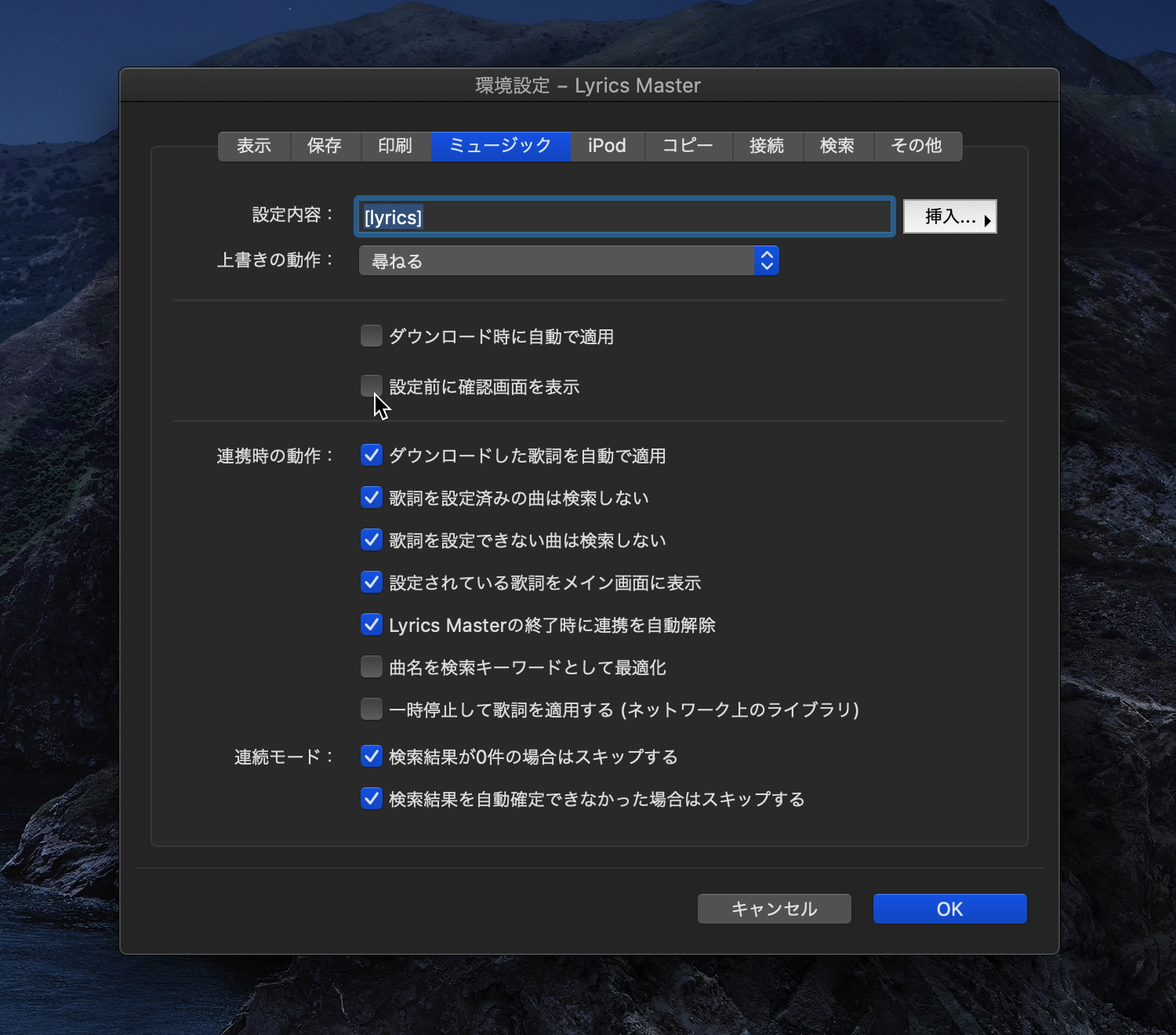Open the コピー tab
The image size is (1176, 1035).
click(688, 146)
